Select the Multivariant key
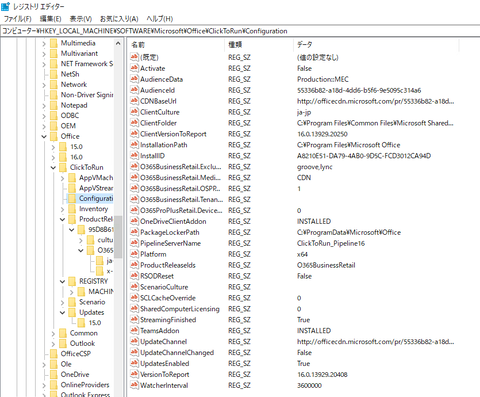Screen dimensions: 480x397 point(79,53)
